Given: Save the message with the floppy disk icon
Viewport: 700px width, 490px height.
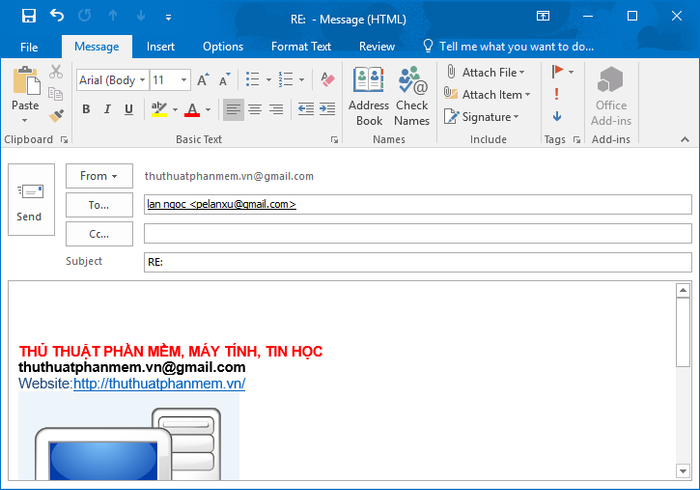Looking at the screenshot, I should point(29,17).
